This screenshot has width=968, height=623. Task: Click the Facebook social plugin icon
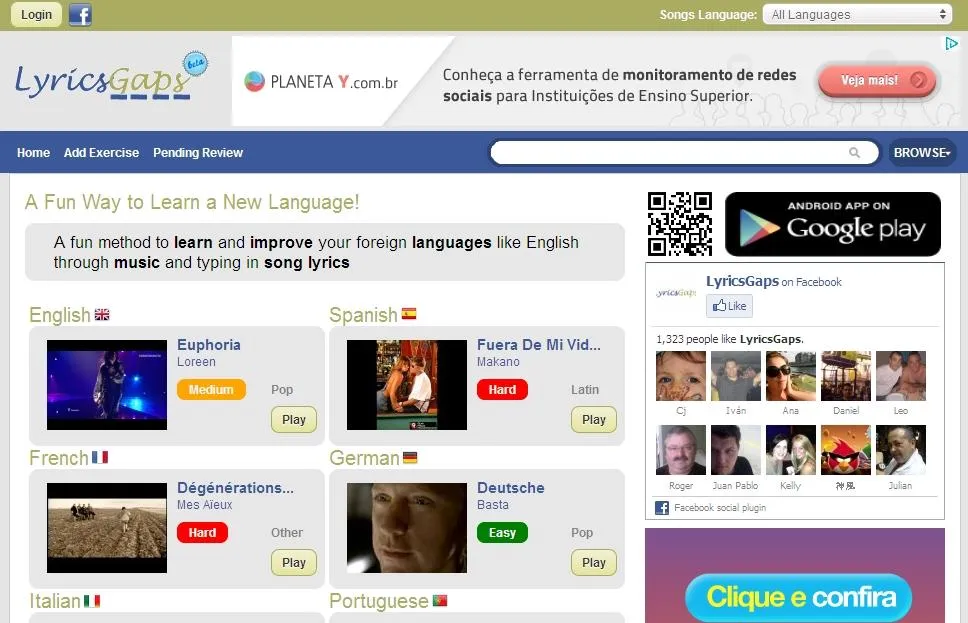(662, 508)
